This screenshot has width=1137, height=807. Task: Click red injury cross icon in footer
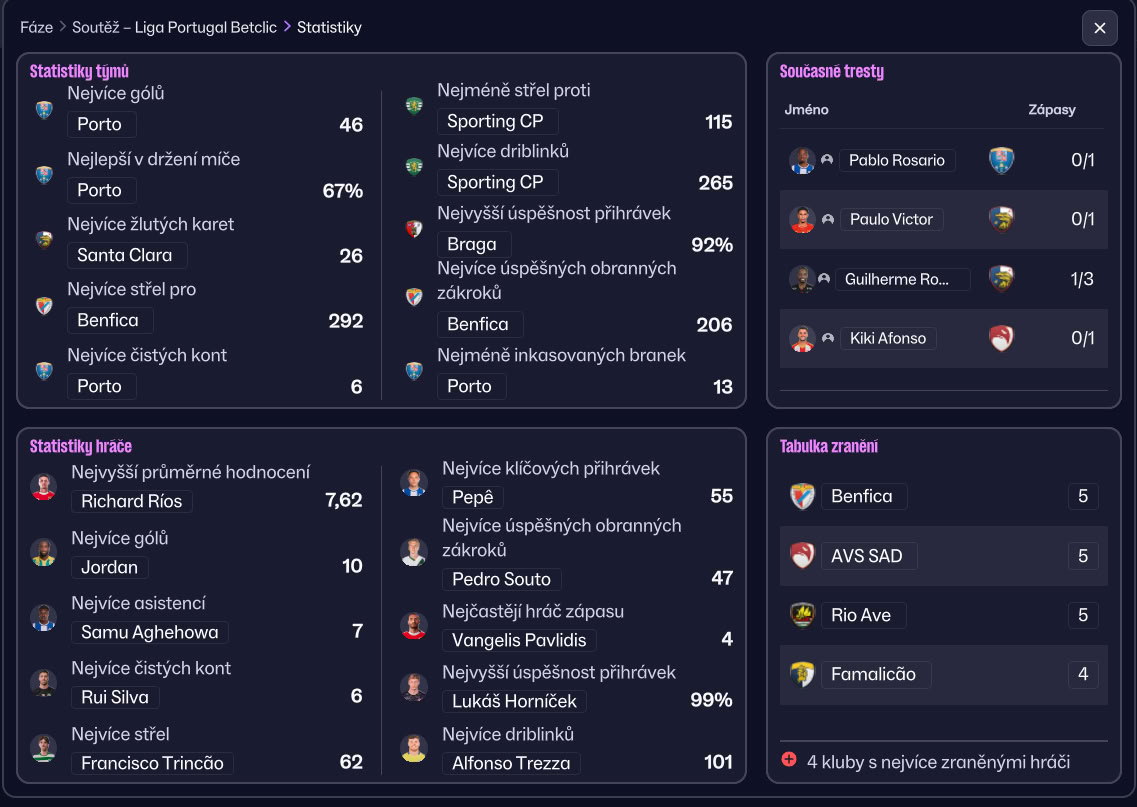pos(789,759)
